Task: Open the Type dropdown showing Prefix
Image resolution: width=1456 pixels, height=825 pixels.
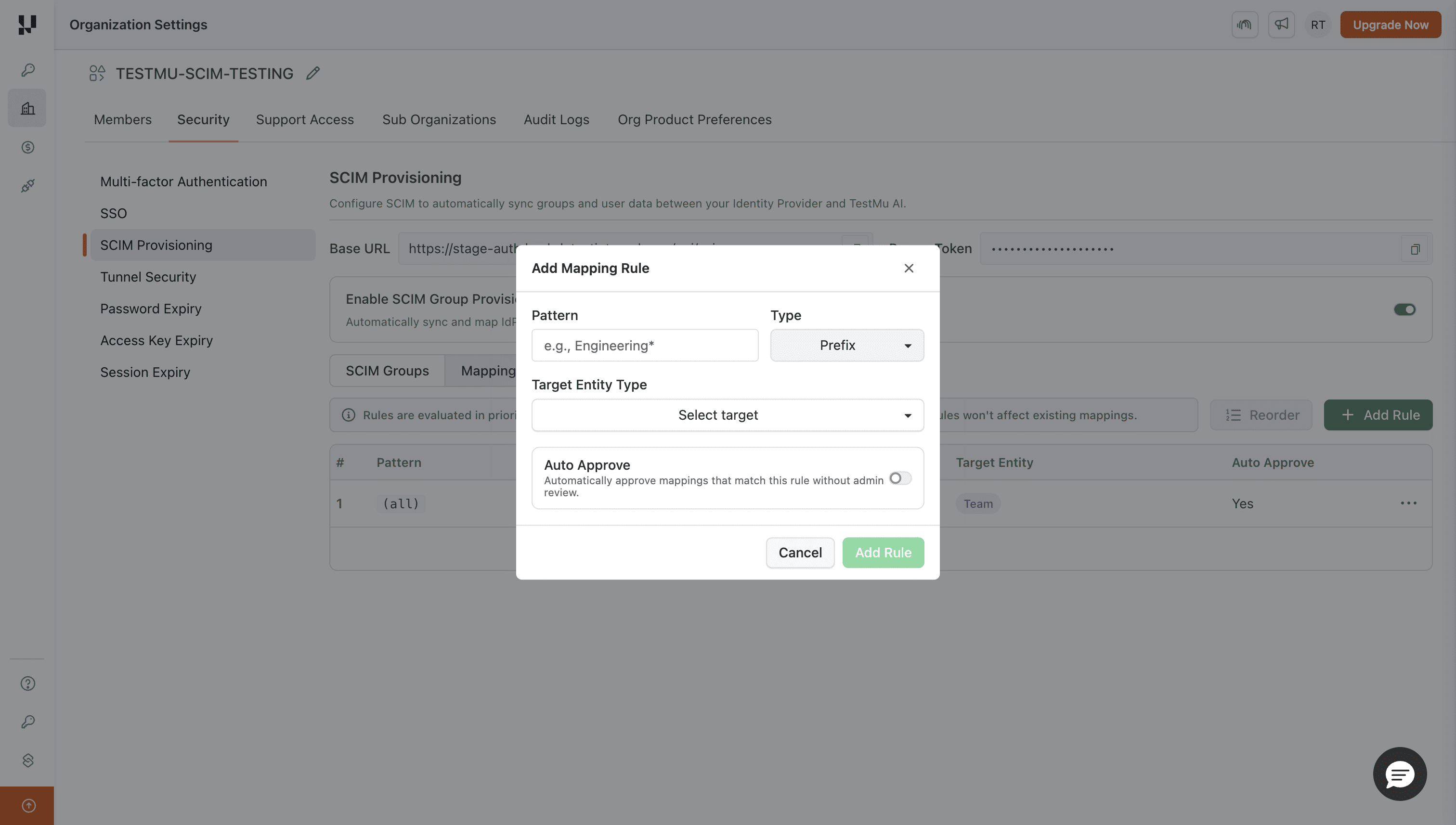Action: pyautogui.click(x=846, y=345)
